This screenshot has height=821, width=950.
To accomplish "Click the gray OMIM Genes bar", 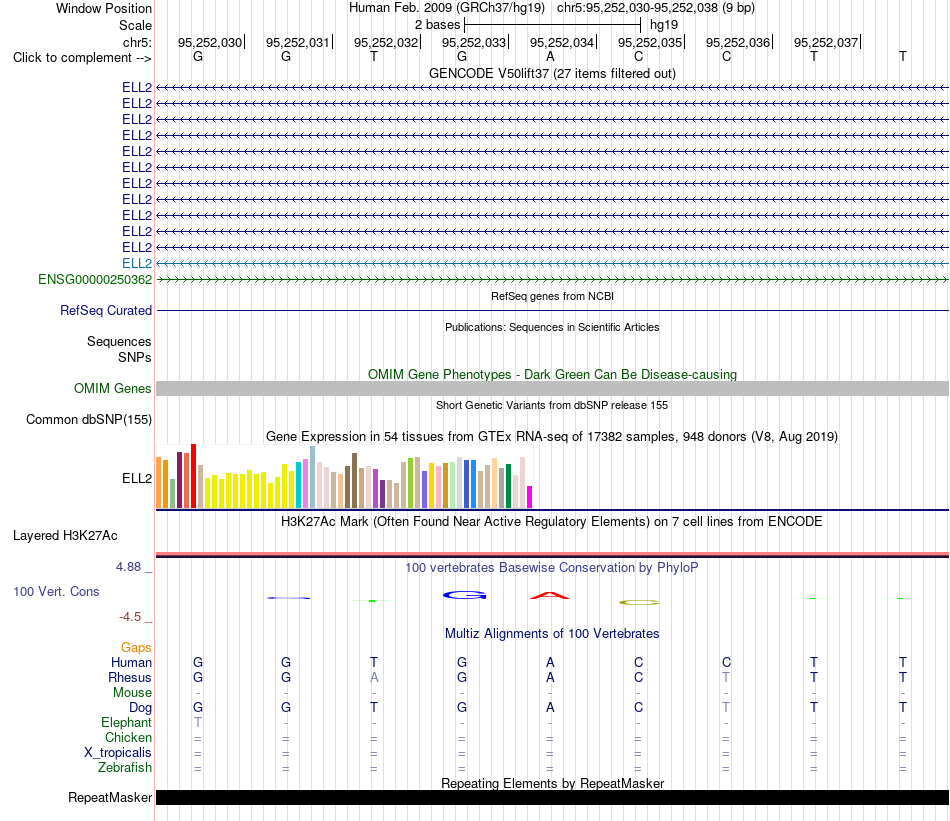I will [x=552, y=388].
